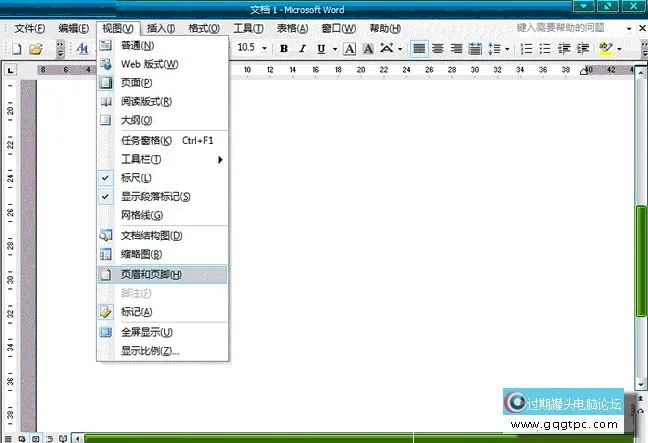Expand the Standard toolbar options chevron
648x443 pixels.
(x=60, y=49)
